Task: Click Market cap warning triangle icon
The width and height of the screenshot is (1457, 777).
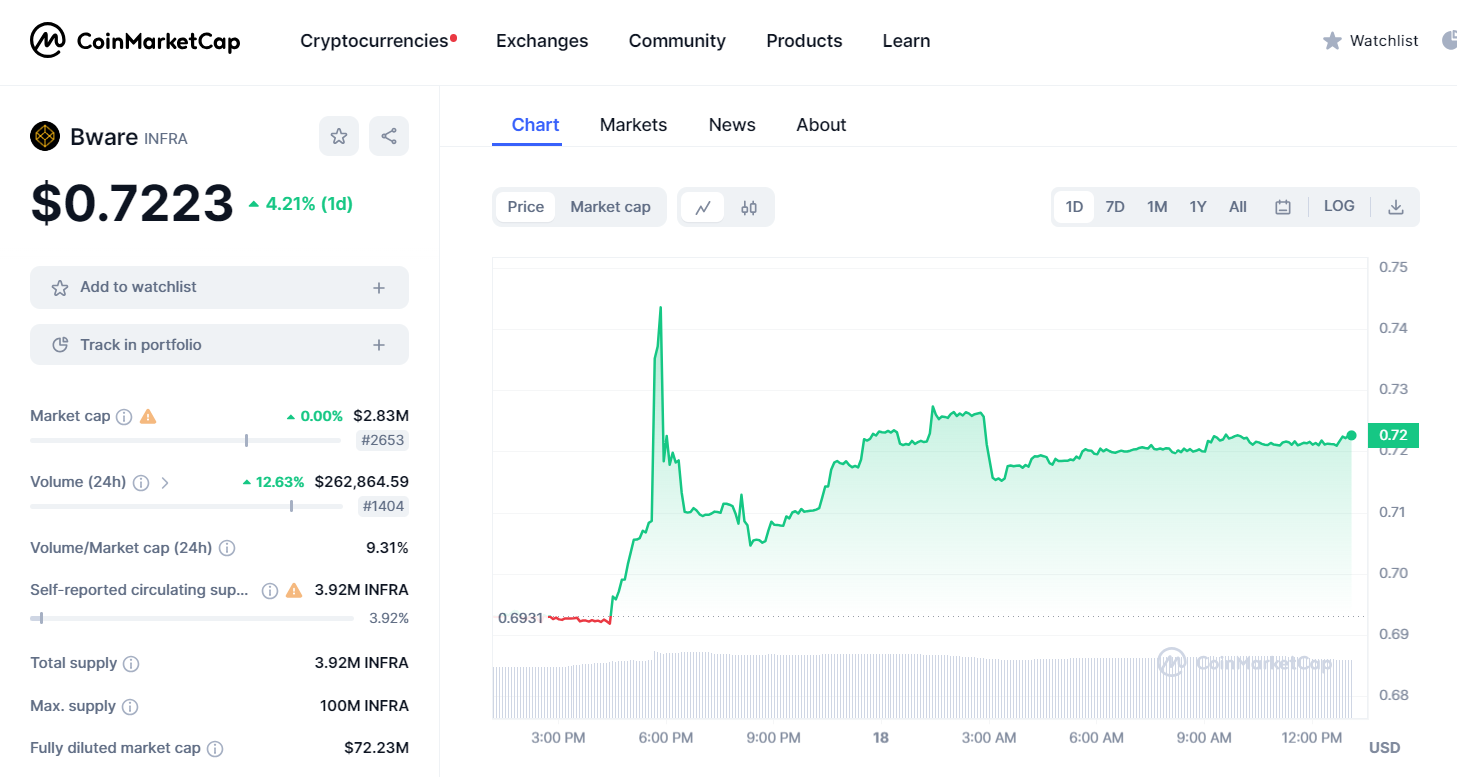Action: coord(148,416)
